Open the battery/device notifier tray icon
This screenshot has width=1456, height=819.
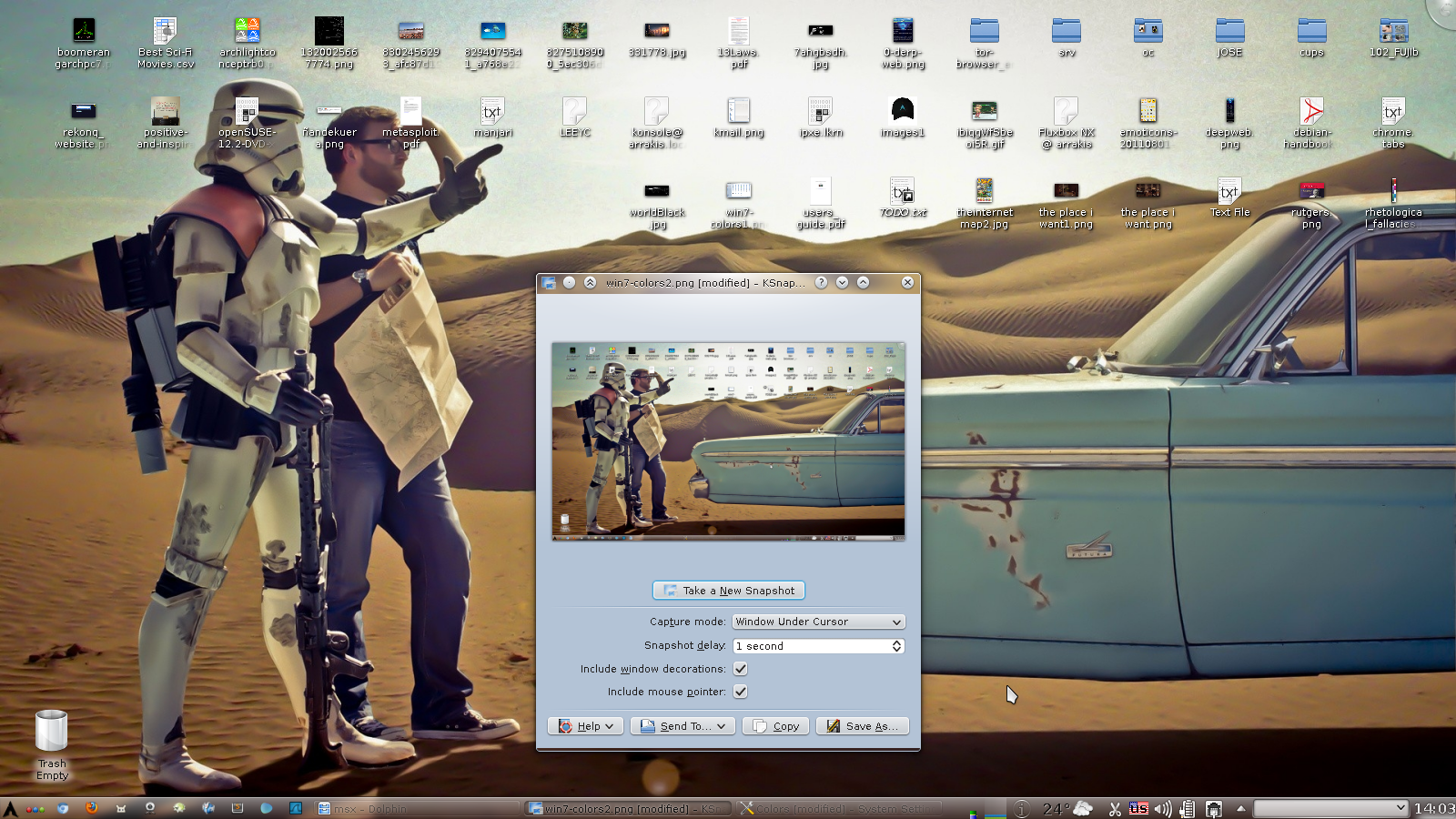coord(1187,809)
